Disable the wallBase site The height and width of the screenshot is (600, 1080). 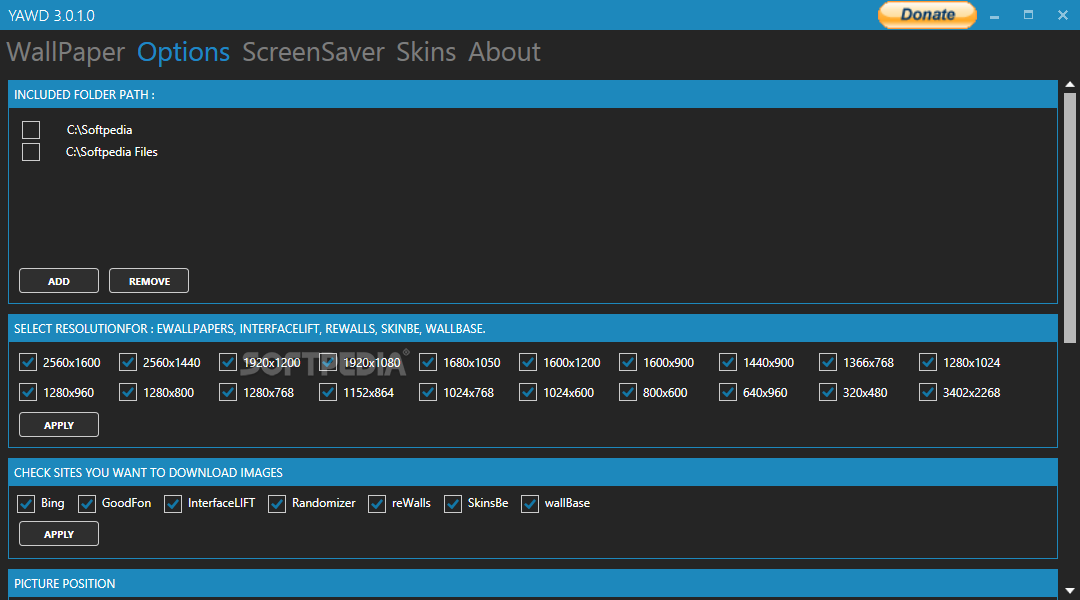(530, 504)
